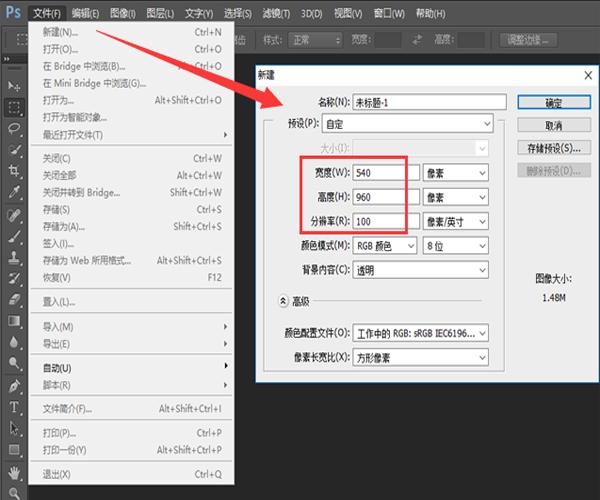The image size is (600, 500).
Task: Select the Eraser tool
Action: (15, 299)
